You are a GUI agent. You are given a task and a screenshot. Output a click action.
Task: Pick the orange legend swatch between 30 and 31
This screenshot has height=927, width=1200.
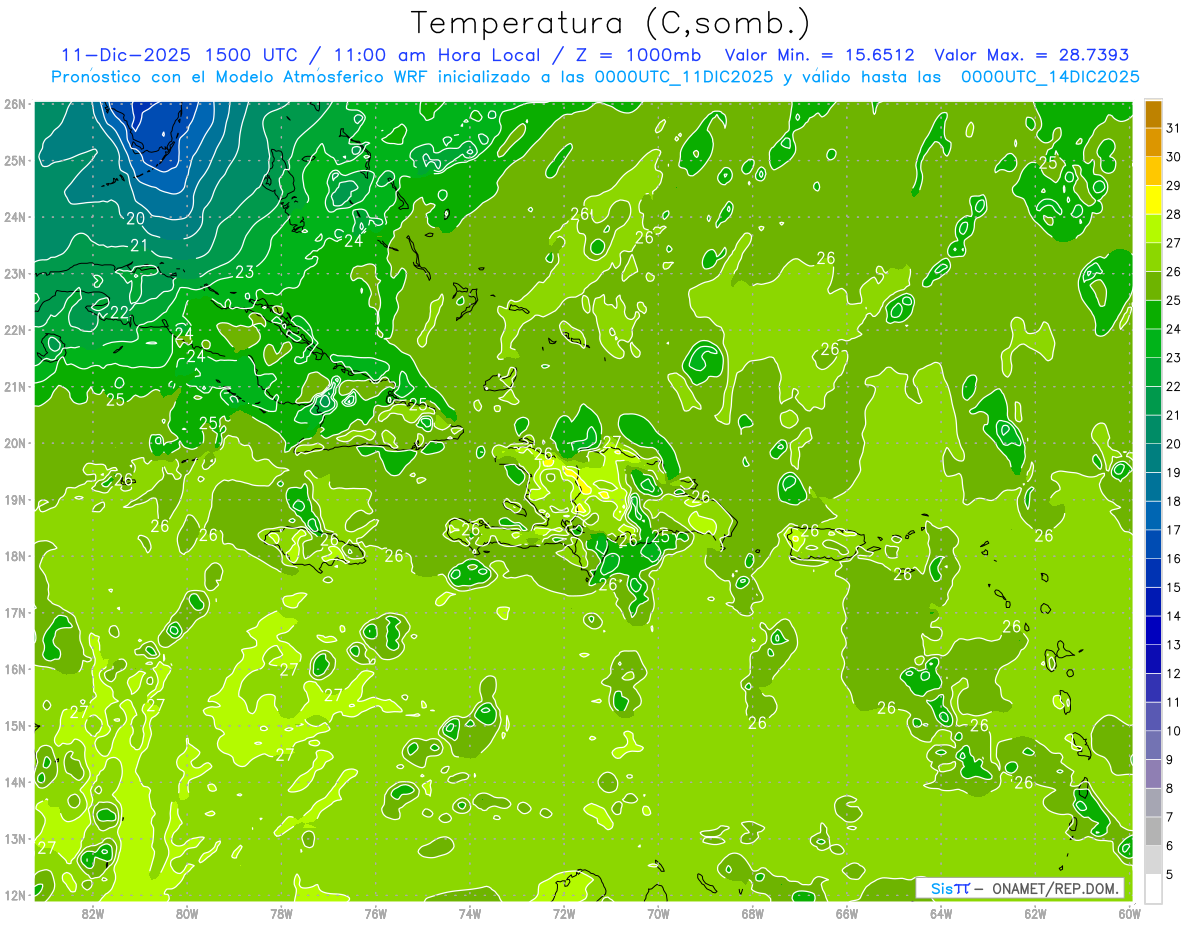click(x=1153, y=142)
